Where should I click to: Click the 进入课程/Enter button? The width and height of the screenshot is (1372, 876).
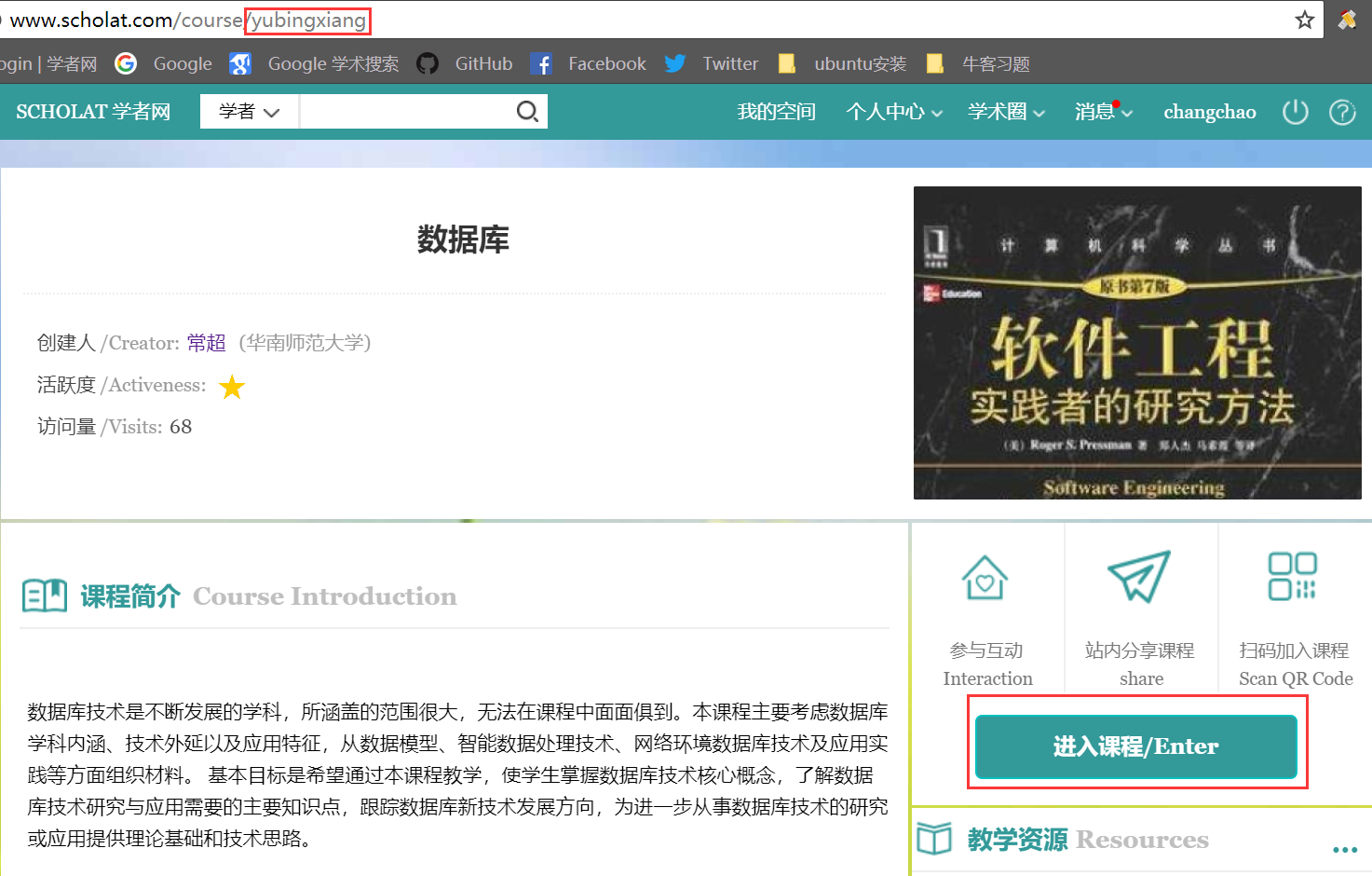pos(1135,746)
